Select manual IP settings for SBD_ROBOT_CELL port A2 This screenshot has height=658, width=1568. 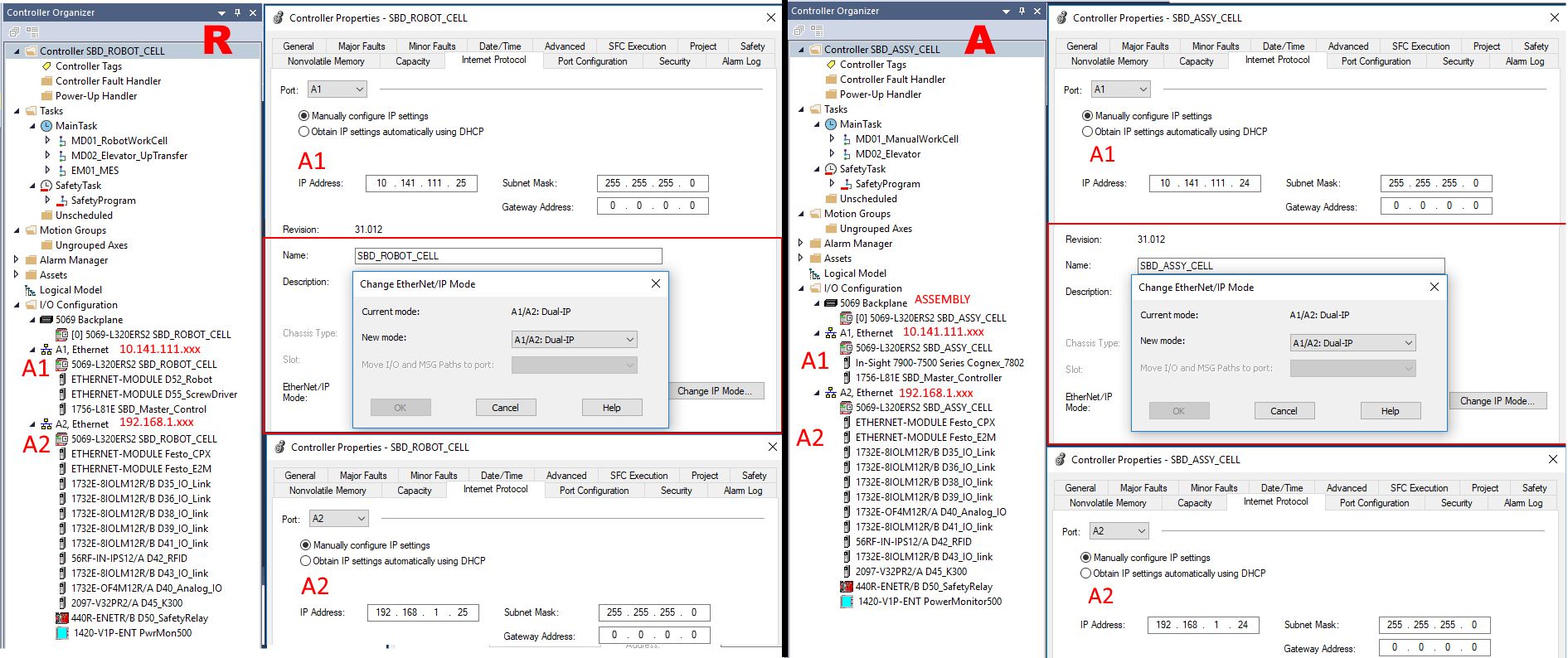[x=306, y=545]
